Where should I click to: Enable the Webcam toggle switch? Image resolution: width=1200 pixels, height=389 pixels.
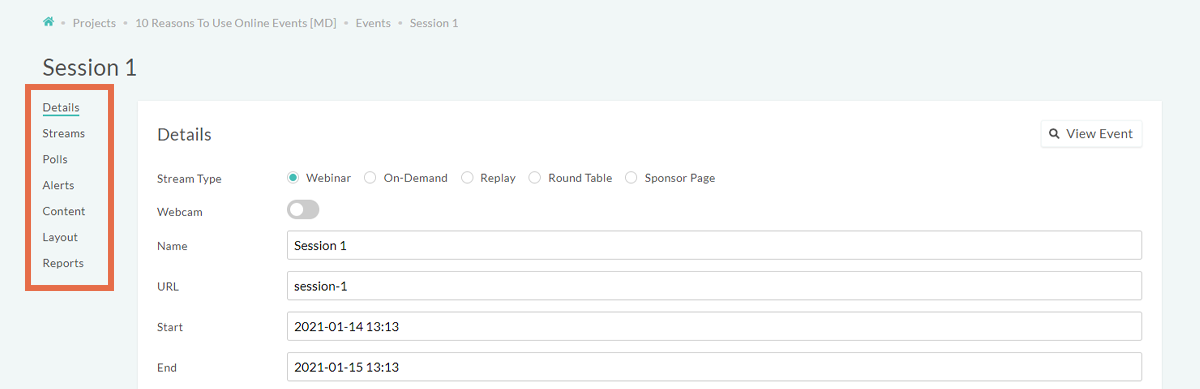[x=303, y=210]
